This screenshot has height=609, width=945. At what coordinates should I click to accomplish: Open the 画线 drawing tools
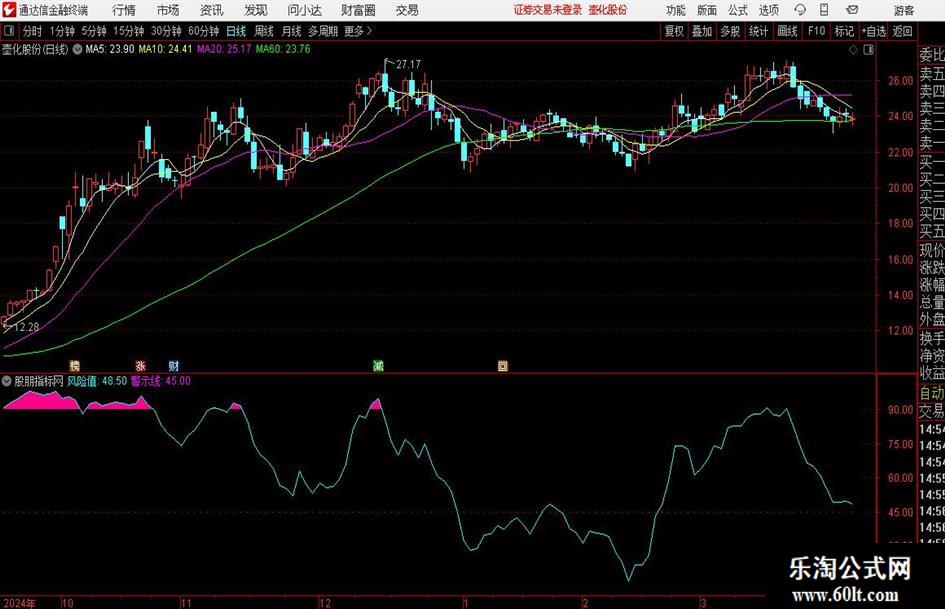click(788, 31)
